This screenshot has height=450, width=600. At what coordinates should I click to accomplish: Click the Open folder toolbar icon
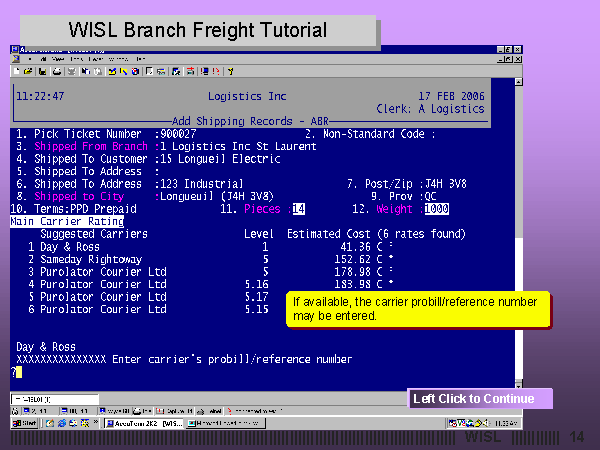(x=28, y=71)
